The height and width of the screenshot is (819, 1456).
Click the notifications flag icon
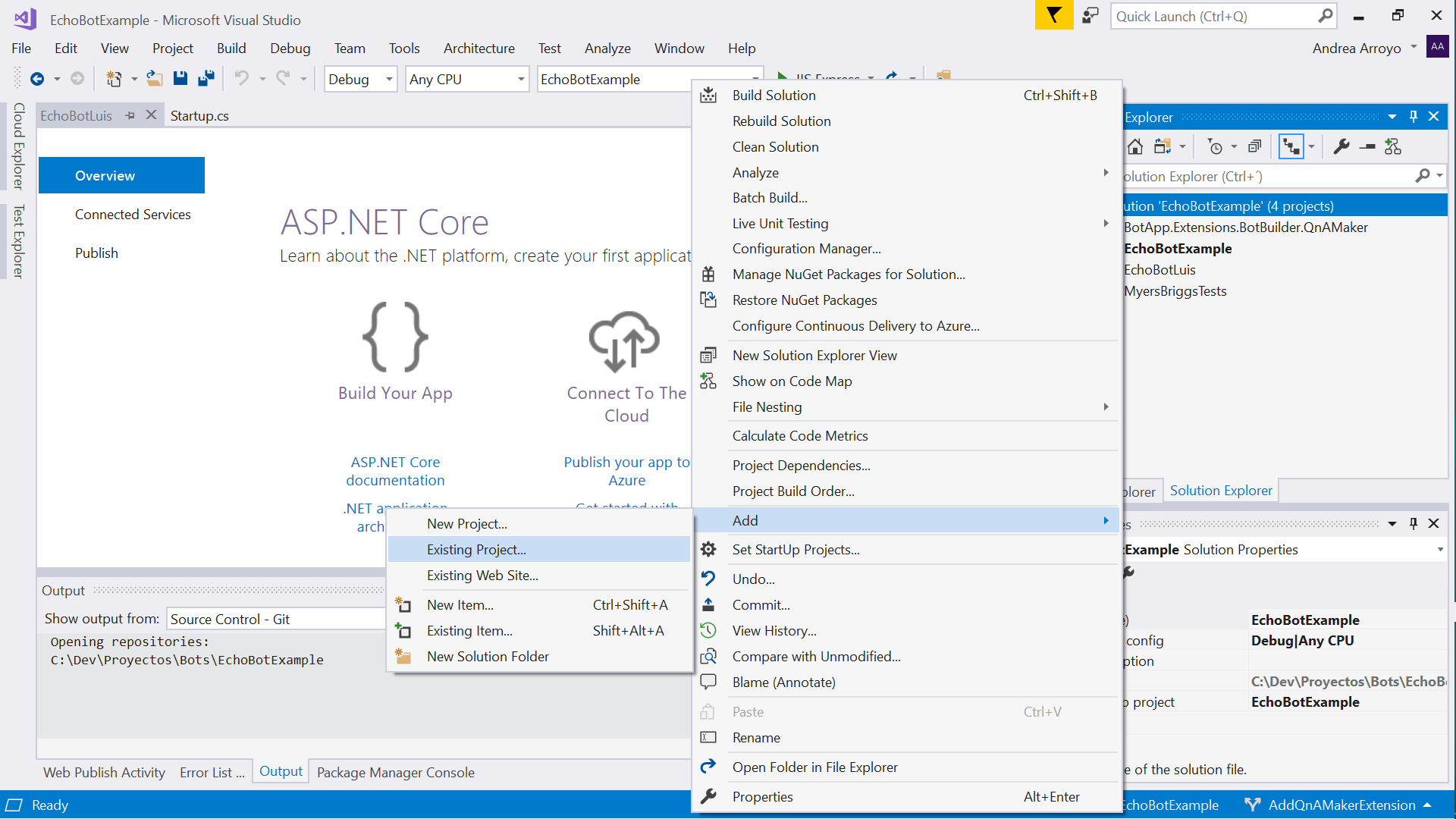click(1054, 16)
